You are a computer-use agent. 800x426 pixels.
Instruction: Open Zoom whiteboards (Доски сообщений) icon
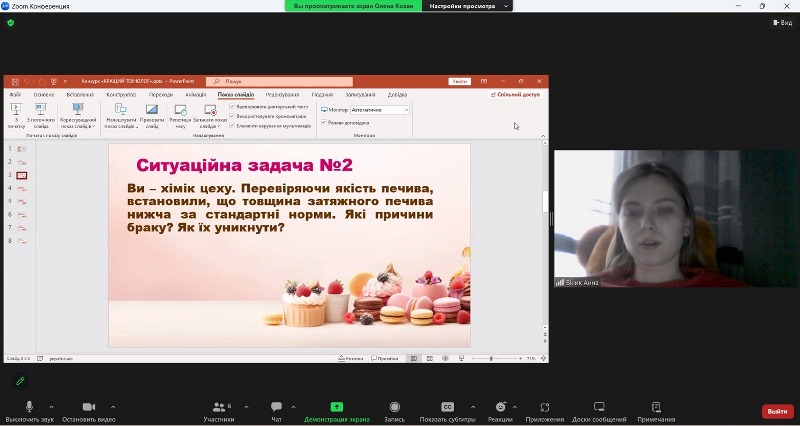(x=599, y=407)
